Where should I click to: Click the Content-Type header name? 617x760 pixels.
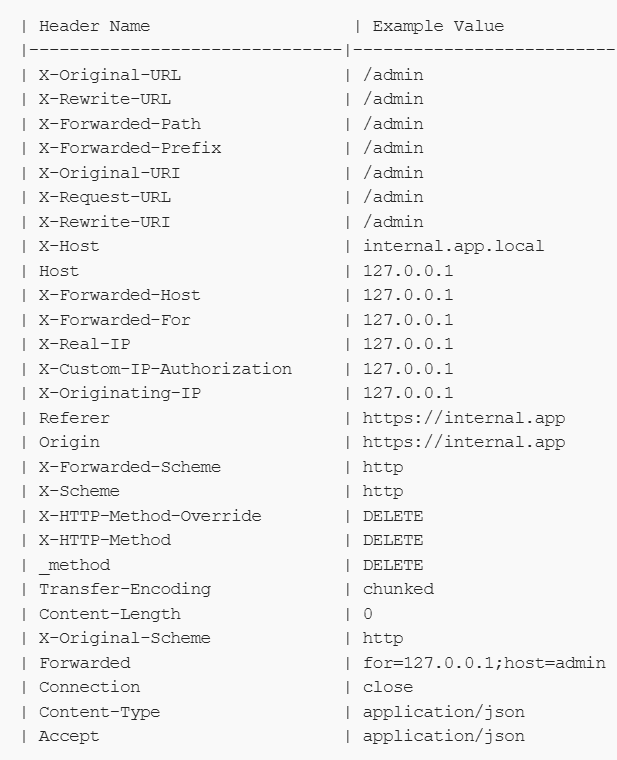(x=99, y=712)
